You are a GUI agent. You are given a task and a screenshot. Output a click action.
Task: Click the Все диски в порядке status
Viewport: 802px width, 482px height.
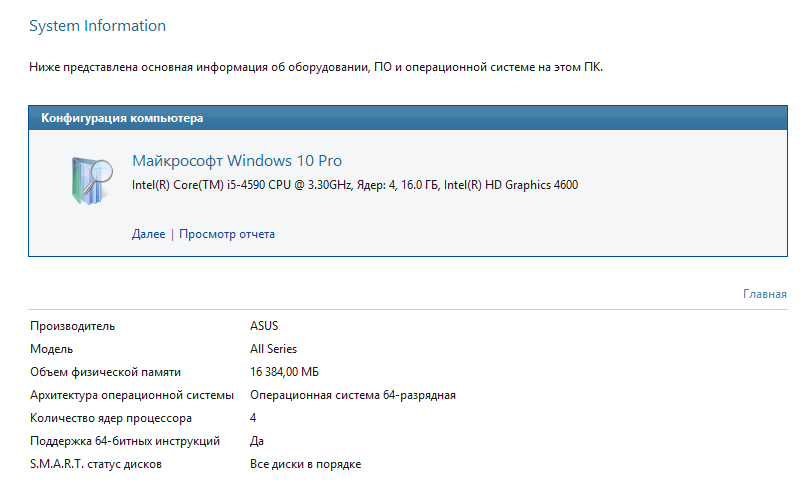click(305, 464)
